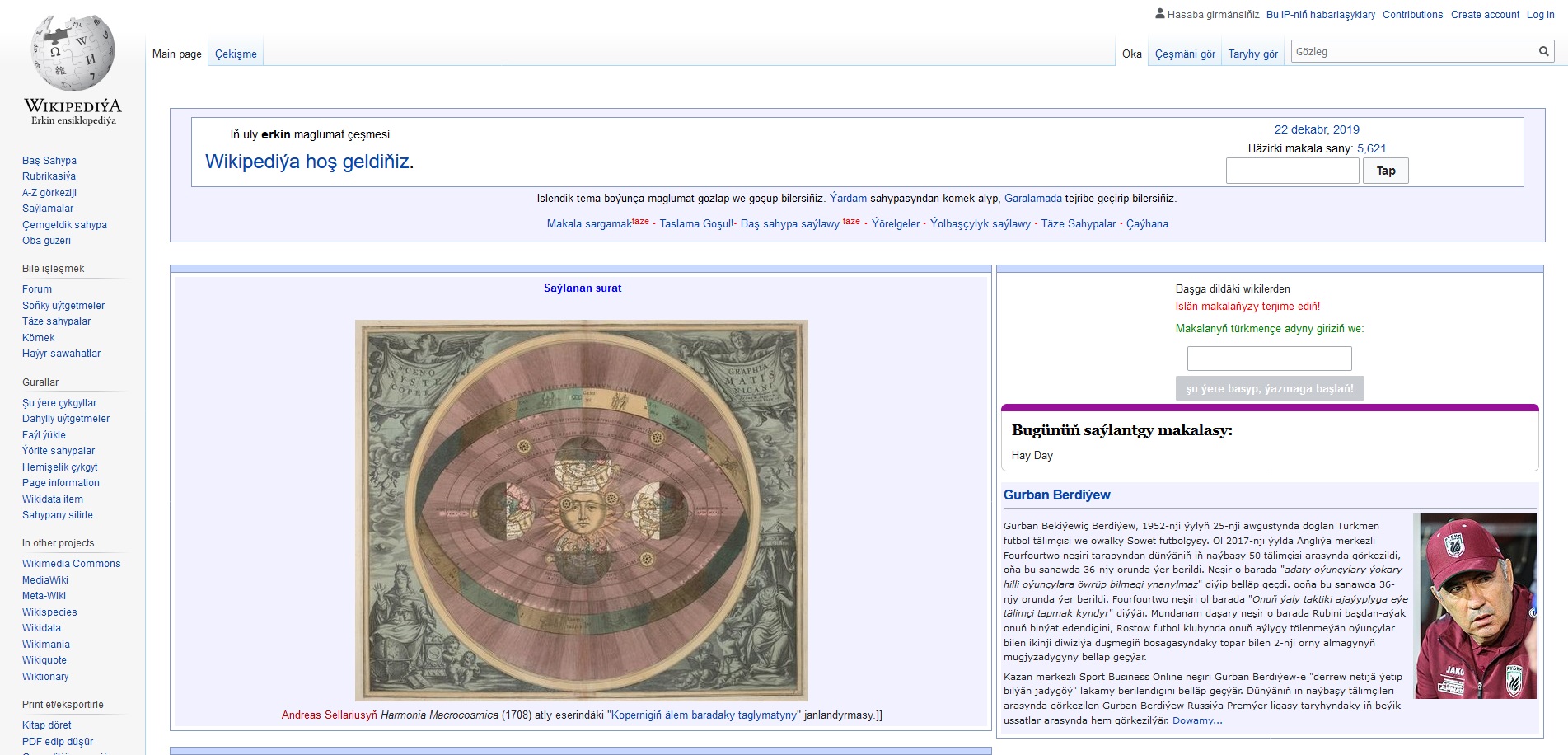Click the article name input under Makalanyň türkmençe

[1269, 359]
